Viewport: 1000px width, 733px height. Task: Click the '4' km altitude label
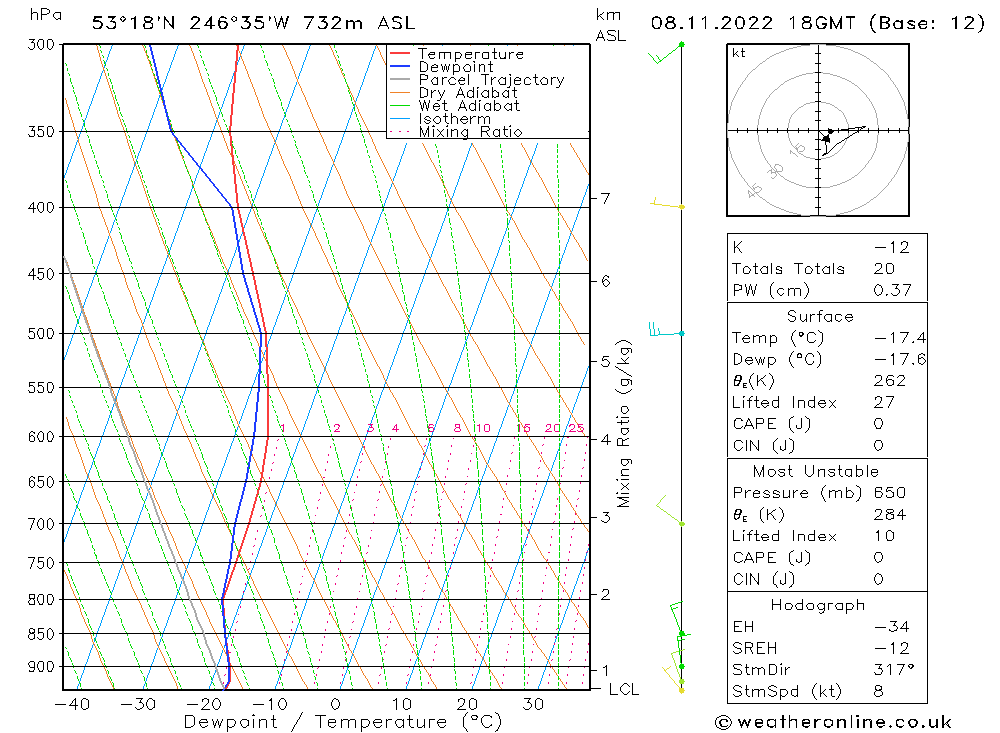click(605, 440)
